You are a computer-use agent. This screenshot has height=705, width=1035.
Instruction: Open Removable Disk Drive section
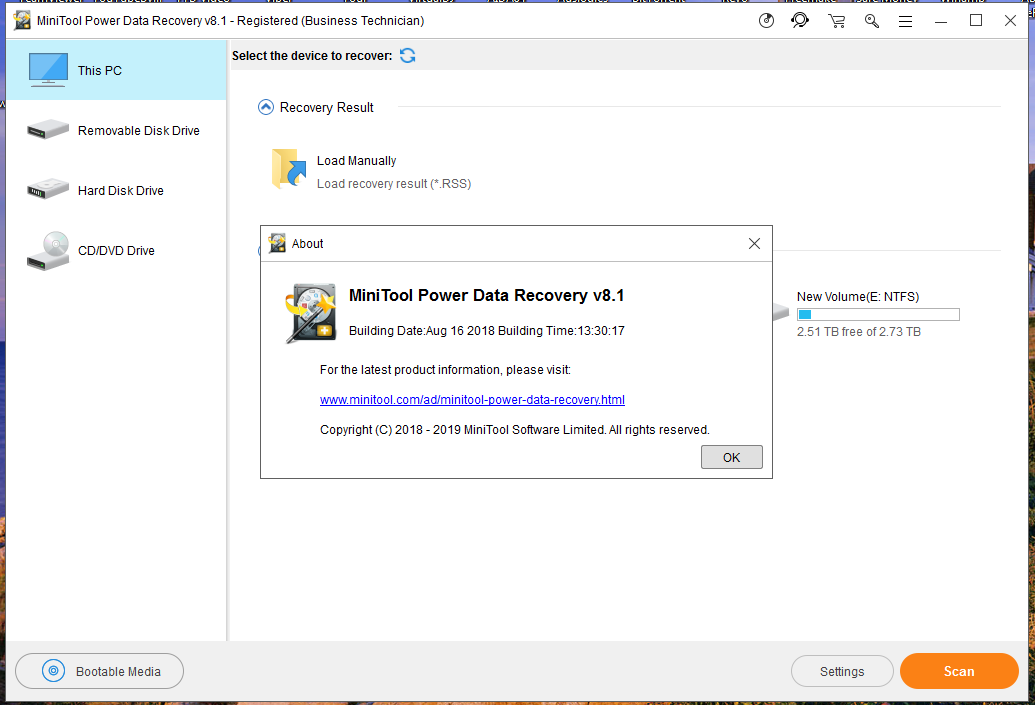116,130
